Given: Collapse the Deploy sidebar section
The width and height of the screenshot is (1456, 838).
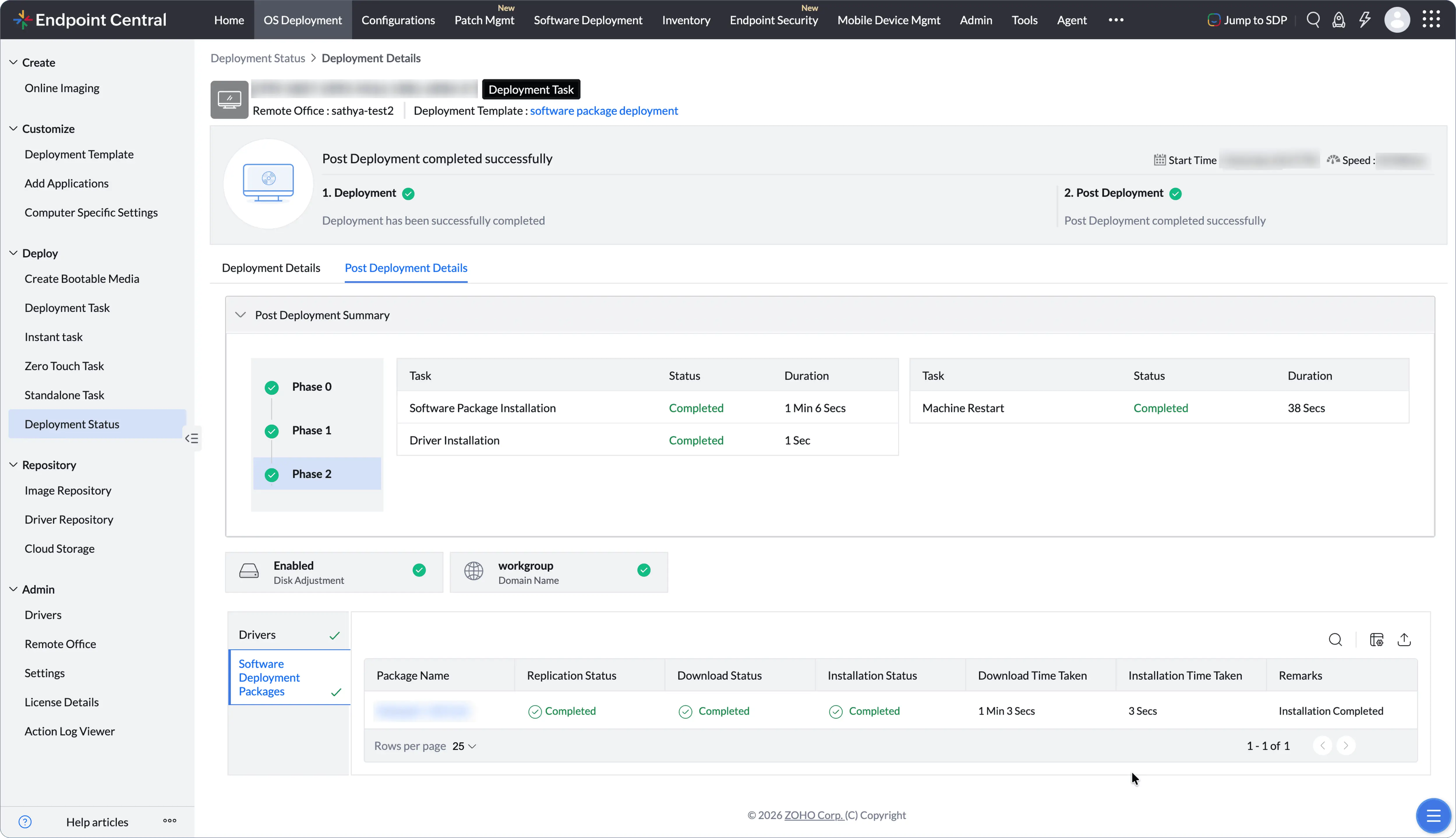Looking at the screenshot, I should click(13, 253).
